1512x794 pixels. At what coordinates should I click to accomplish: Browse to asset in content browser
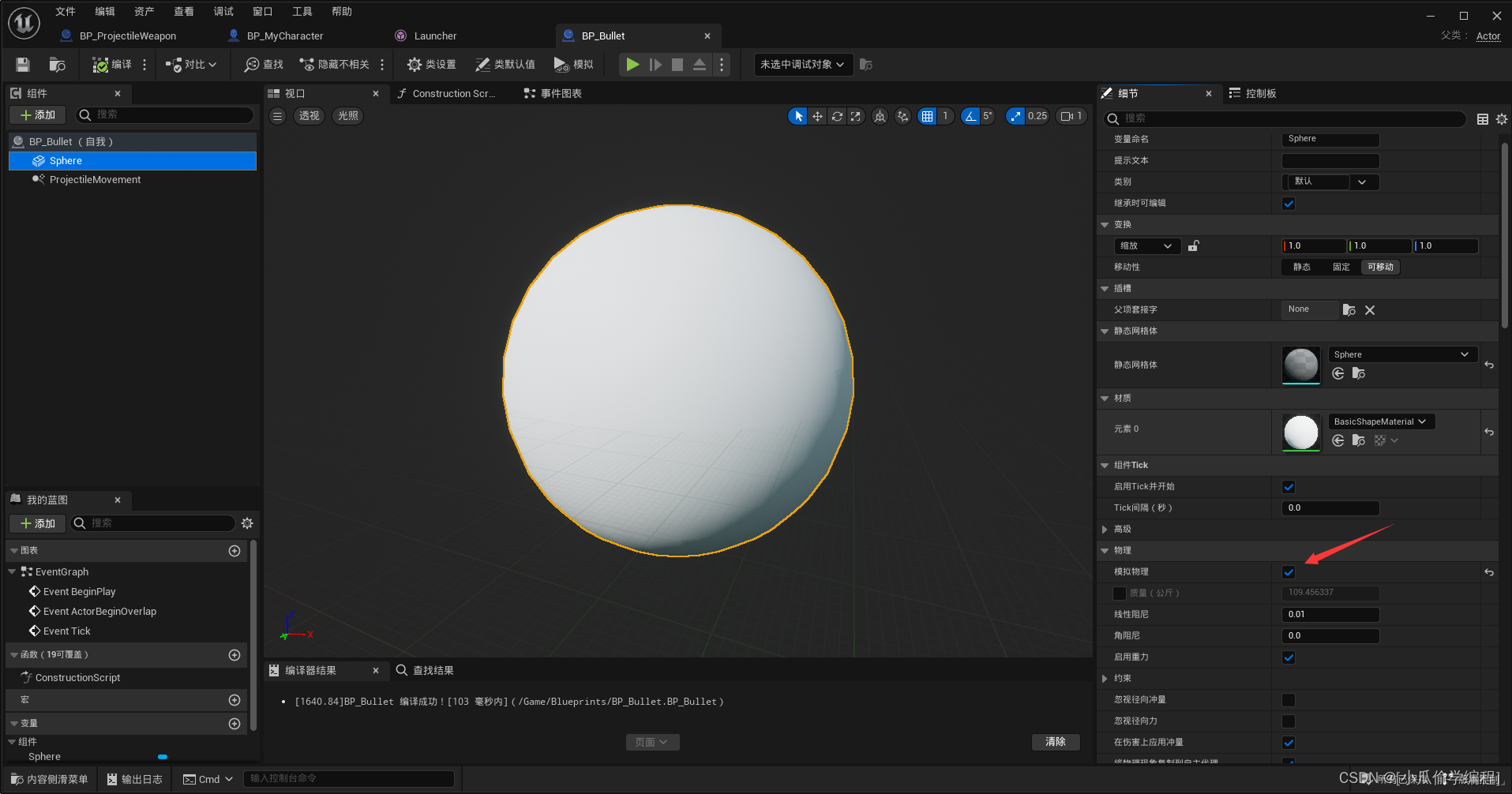point(57,65)
